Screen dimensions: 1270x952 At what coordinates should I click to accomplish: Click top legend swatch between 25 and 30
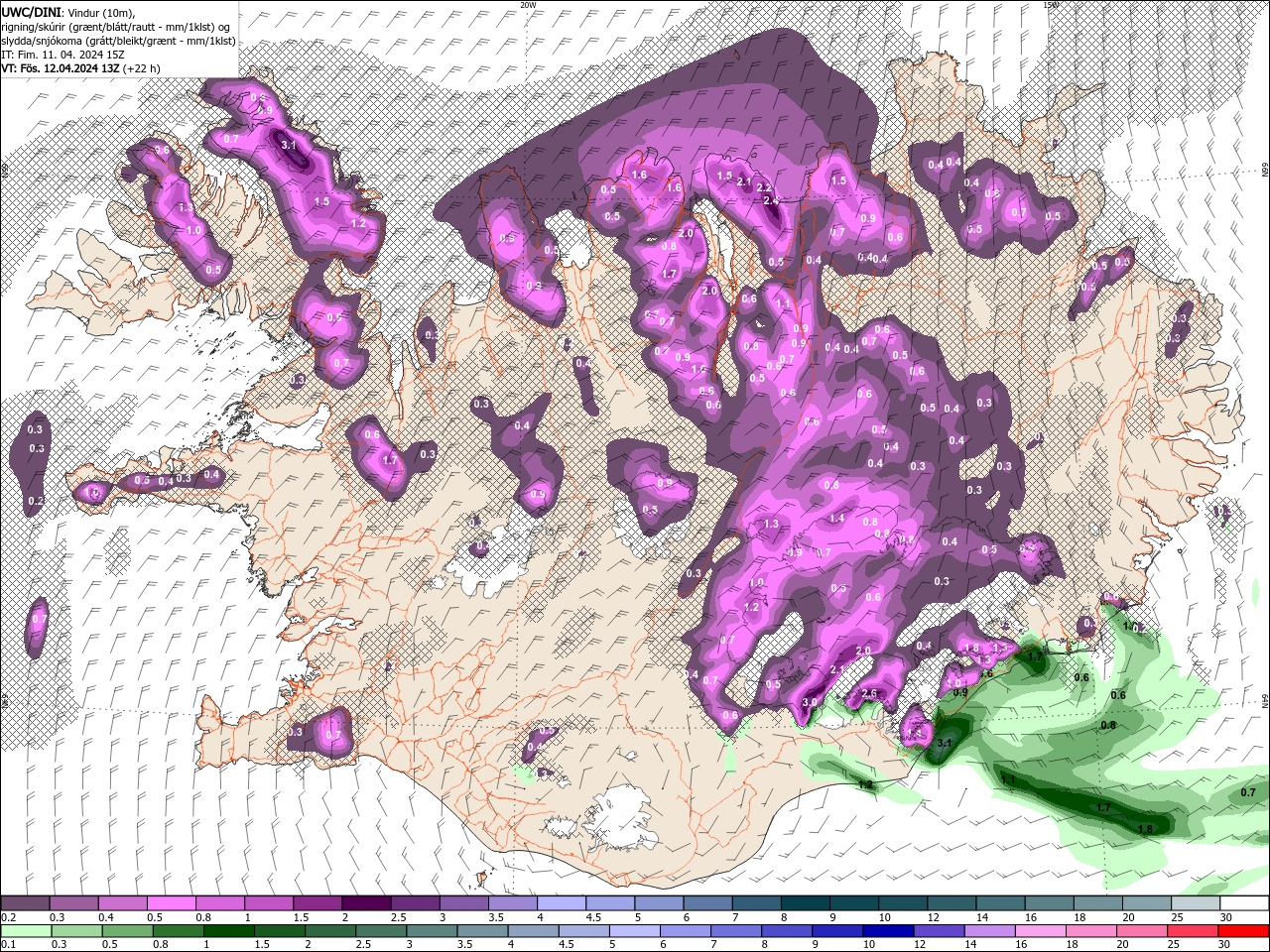pos(1195,903)
